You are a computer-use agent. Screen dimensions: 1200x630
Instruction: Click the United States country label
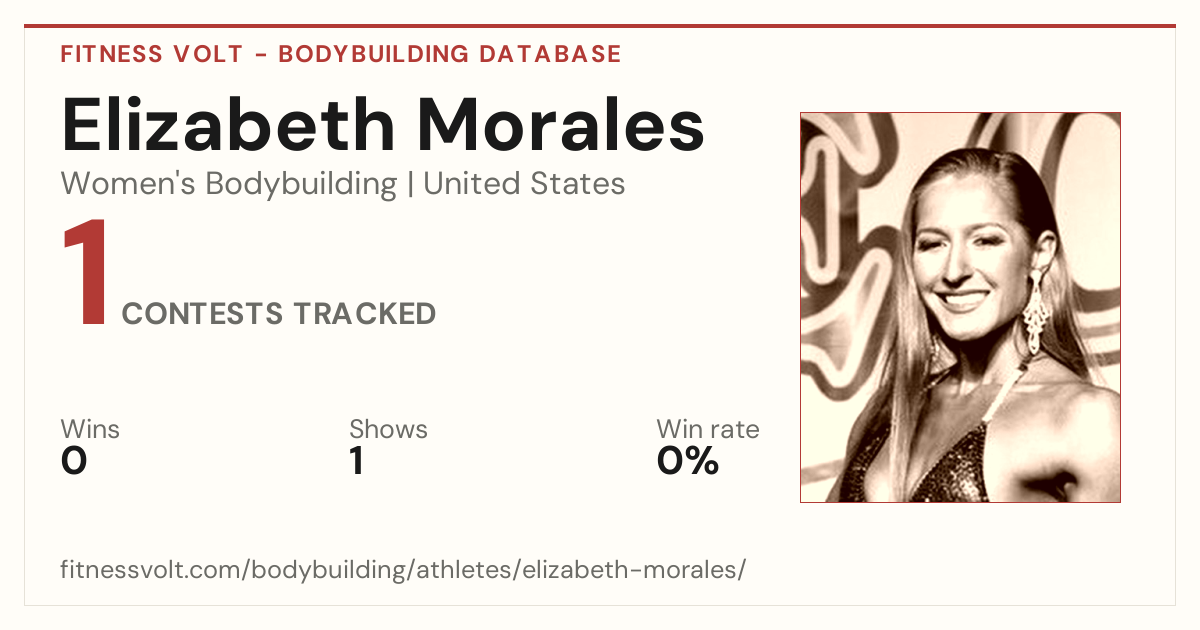pyautogui.click(x=524, y=184)
